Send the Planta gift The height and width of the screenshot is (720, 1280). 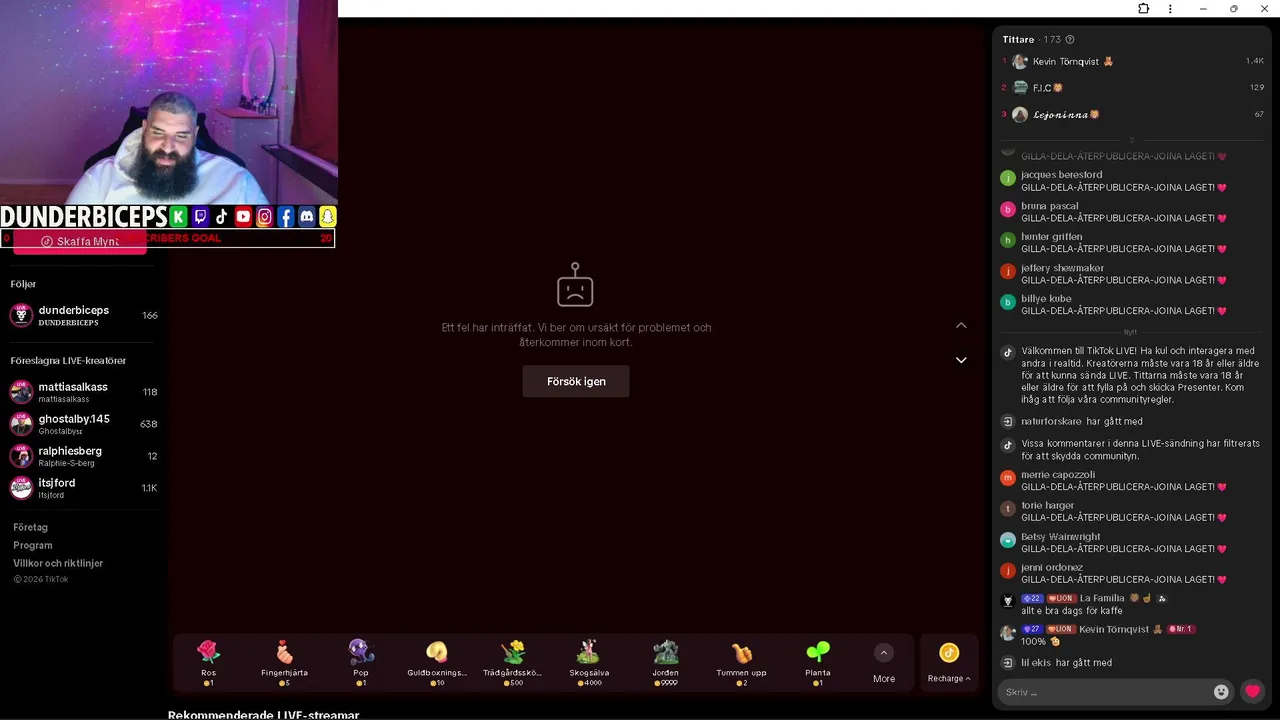818,662
